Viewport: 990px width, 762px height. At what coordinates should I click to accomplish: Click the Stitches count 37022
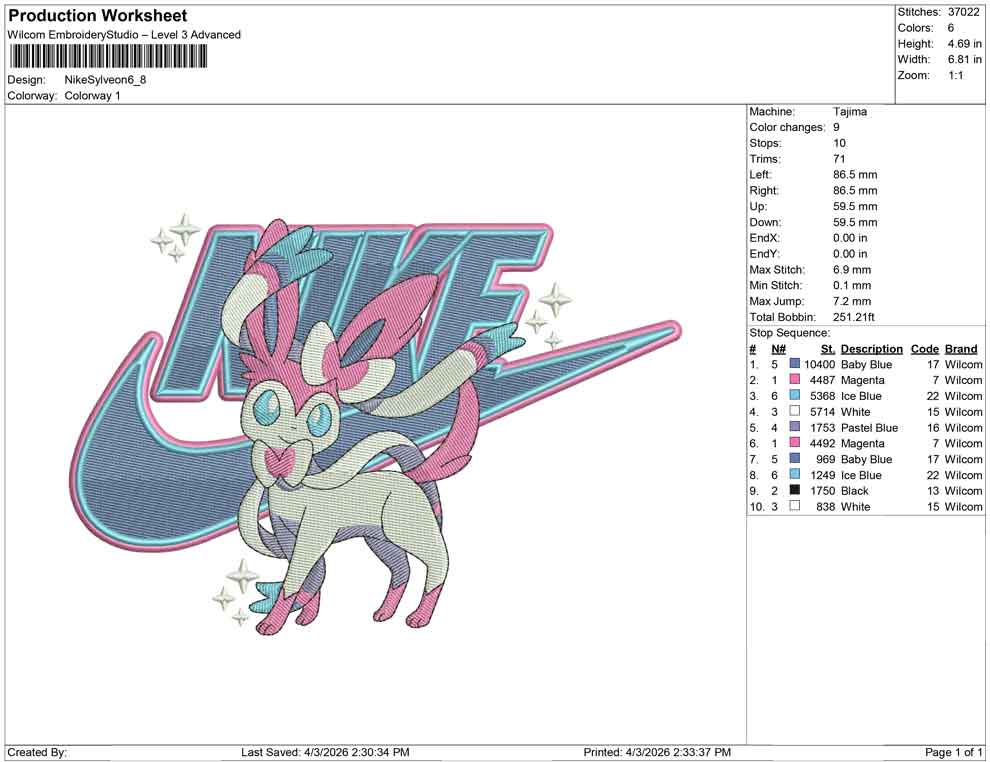pos(965,13)
